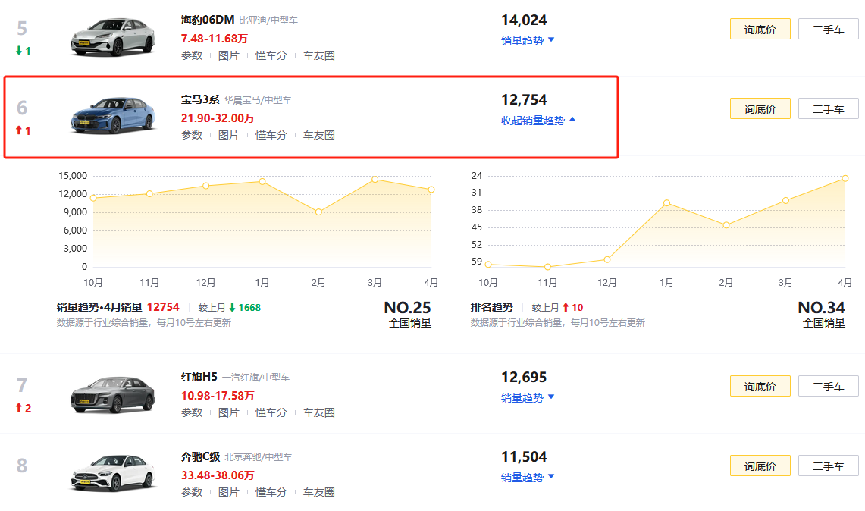Open 参数 link under 奔驰C级
This screenshot has height=511, width=865.
192,492
